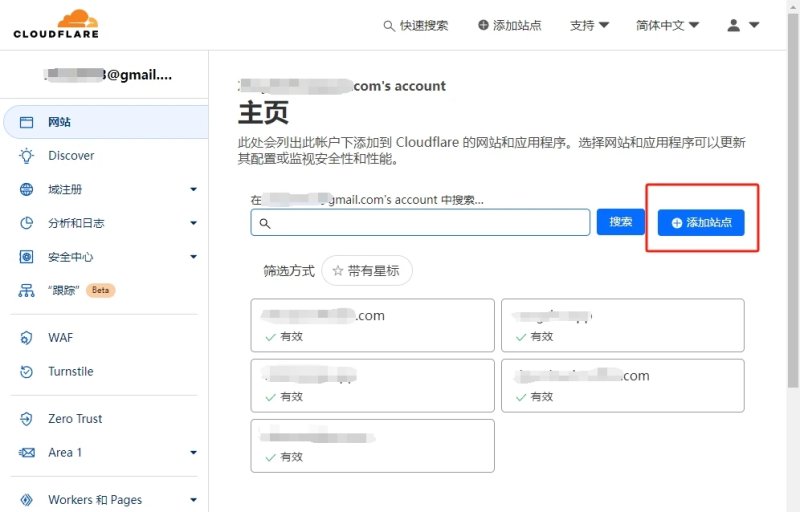The height and width of the screenshot is (512, 800).
Task: Click the Turnstile icon
Action: (27, 372)
